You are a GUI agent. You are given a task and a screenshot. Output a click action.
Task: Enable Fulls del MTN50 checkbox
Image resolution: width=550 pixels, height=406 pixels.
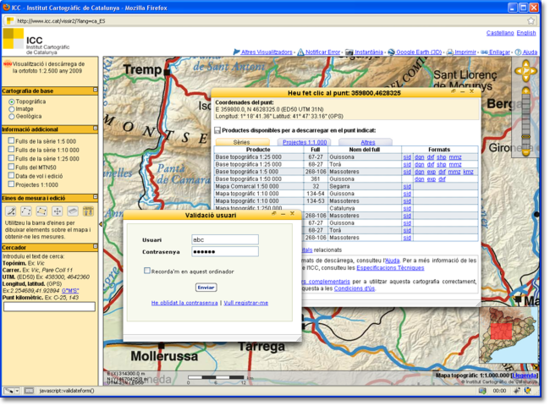[x=11, y=167]
